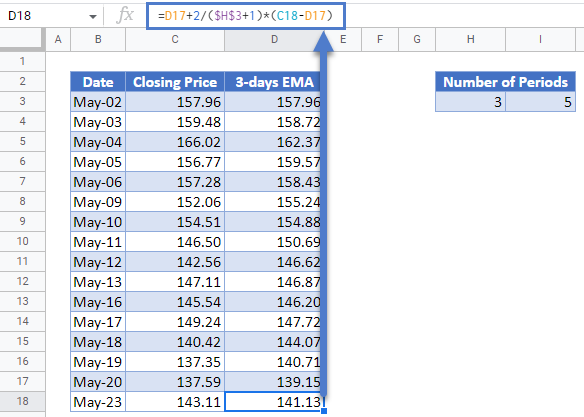This screenshot has width=584, height=417.
Task: Select the May-19 date cell
Action: (98, 362)
